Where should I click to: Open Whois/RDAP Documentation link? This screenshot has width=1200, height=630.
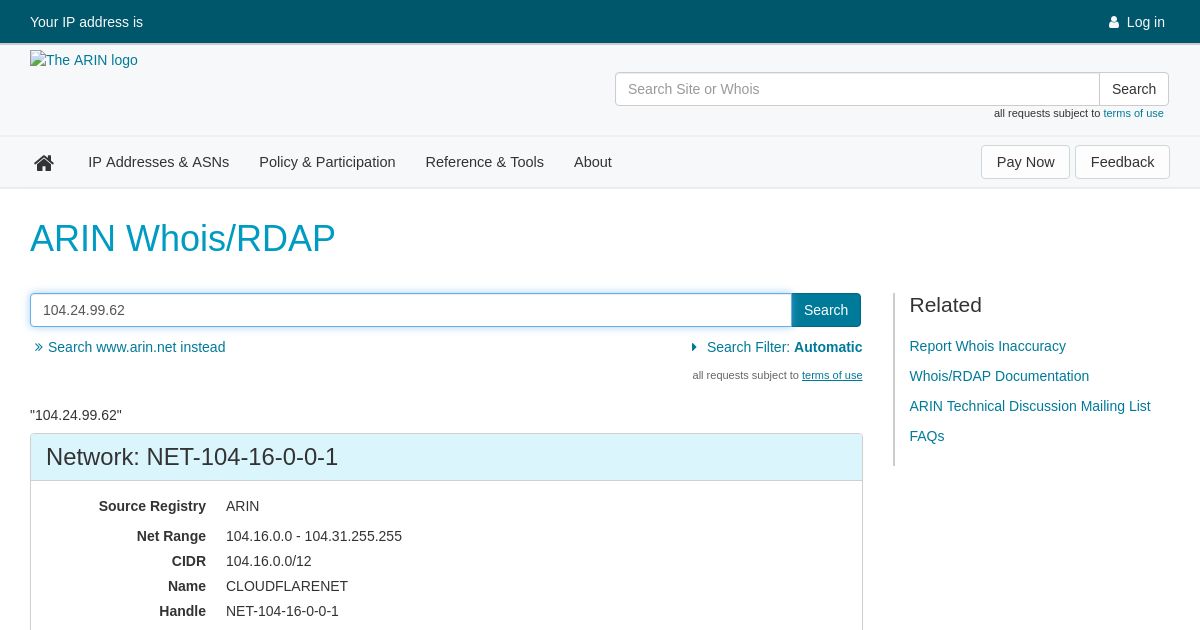tap(999, 376)
